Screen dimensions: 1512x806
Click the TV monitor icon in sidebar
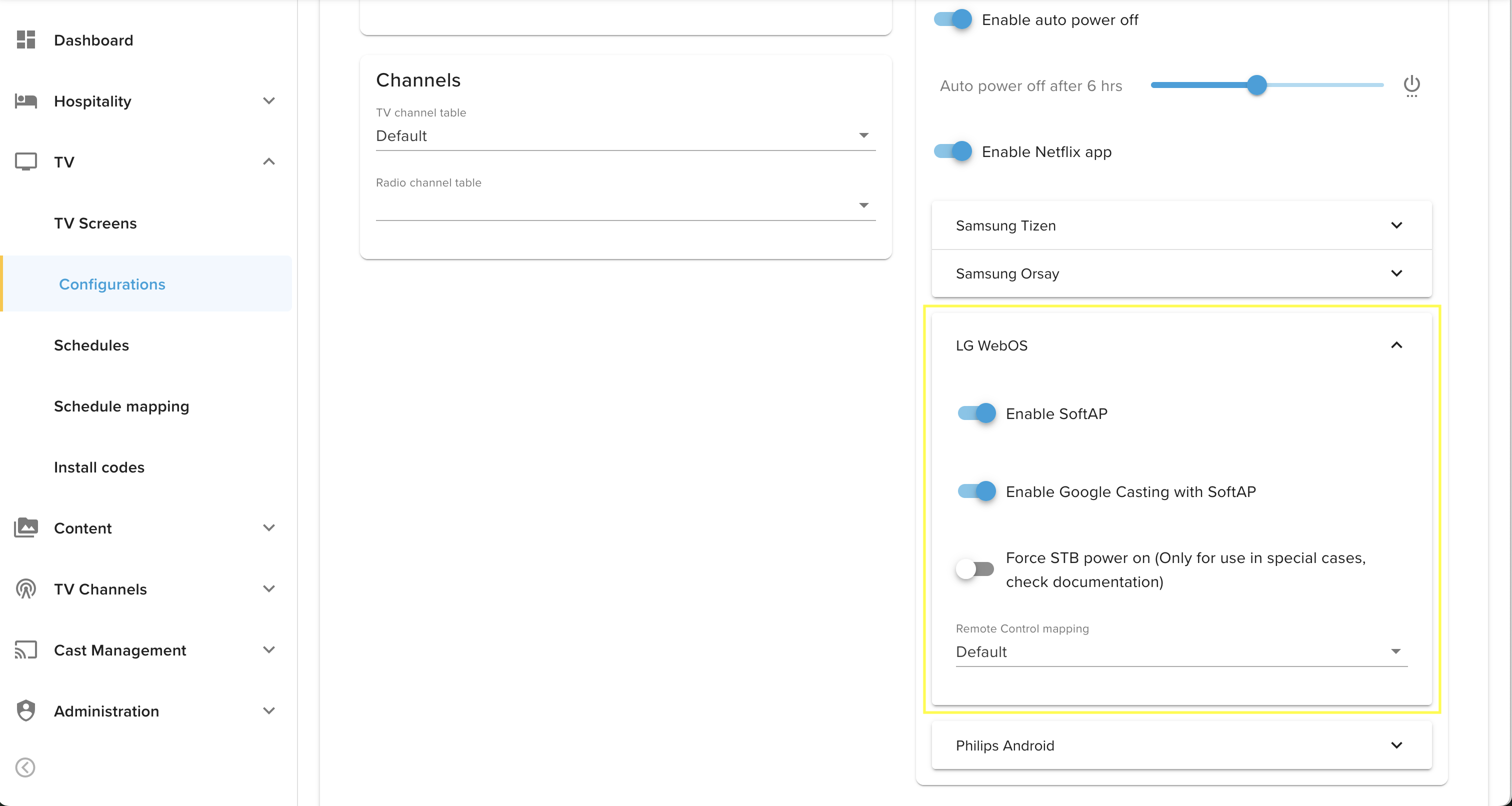click(x=26, y=161)
